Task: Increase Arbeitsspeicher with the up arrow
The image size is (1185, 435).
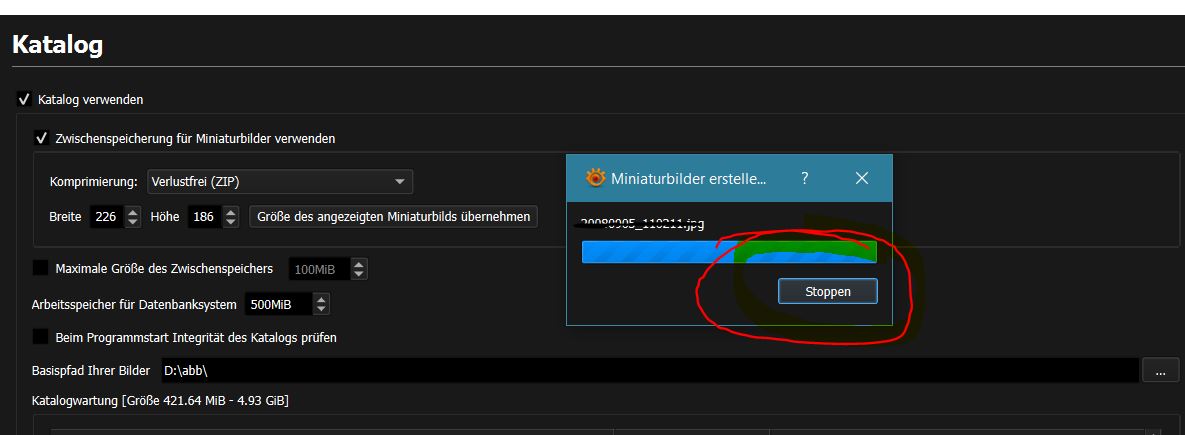Action: [322, 301]
